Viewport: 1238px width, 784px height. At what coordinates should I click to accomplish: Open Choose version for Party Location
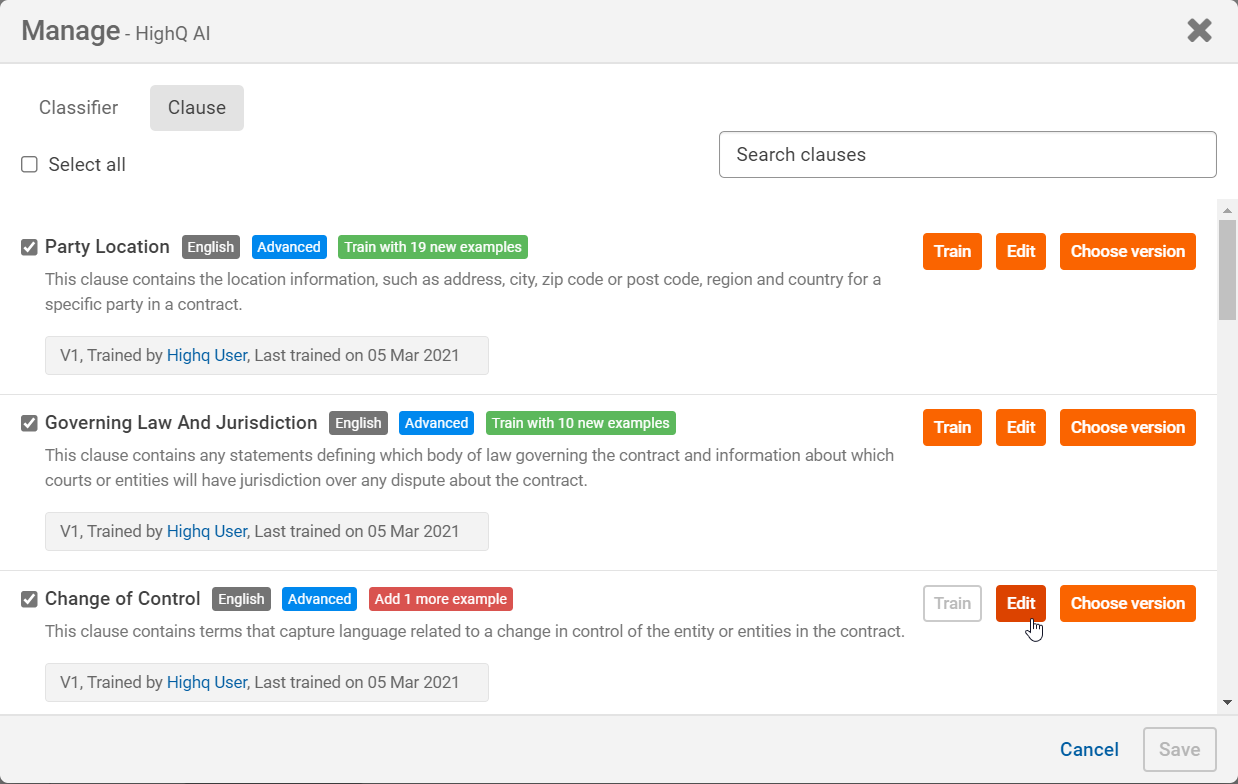pos(1127,252)
